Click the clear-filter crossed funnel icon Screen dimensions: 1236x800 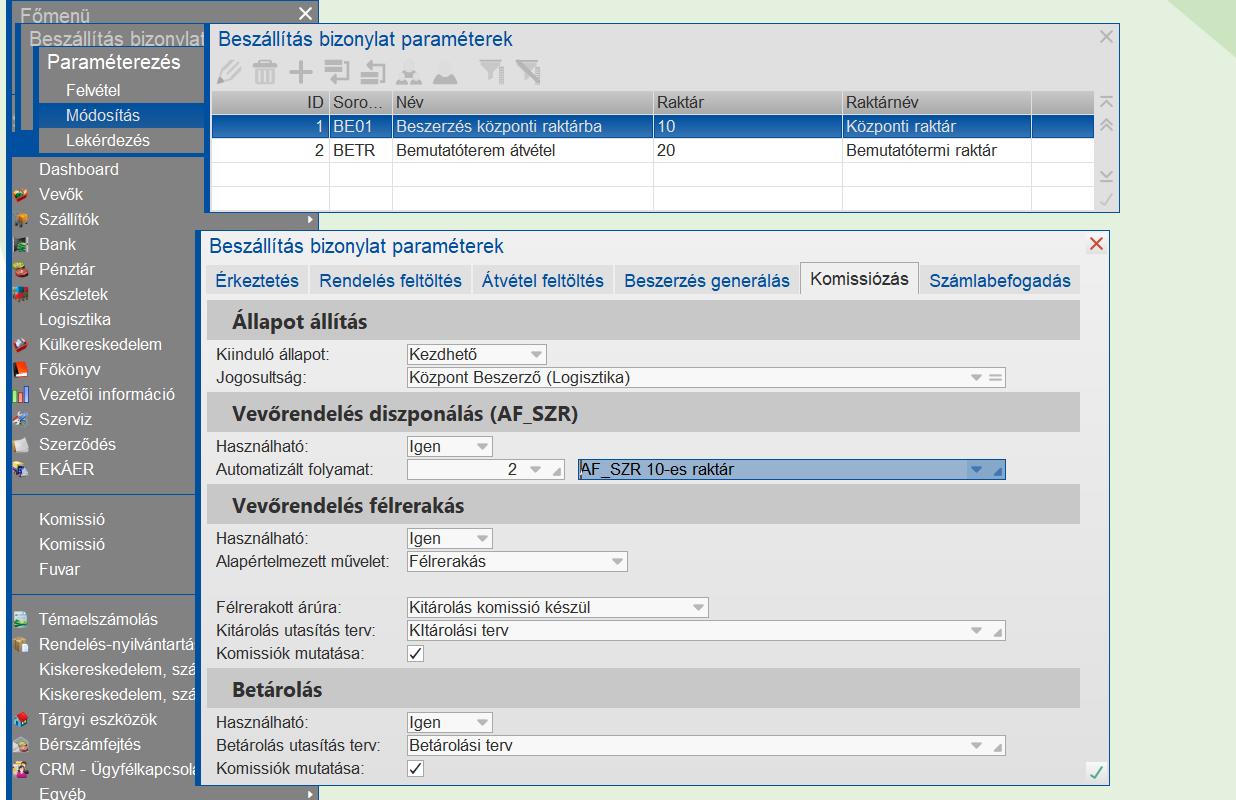[527, 71]
